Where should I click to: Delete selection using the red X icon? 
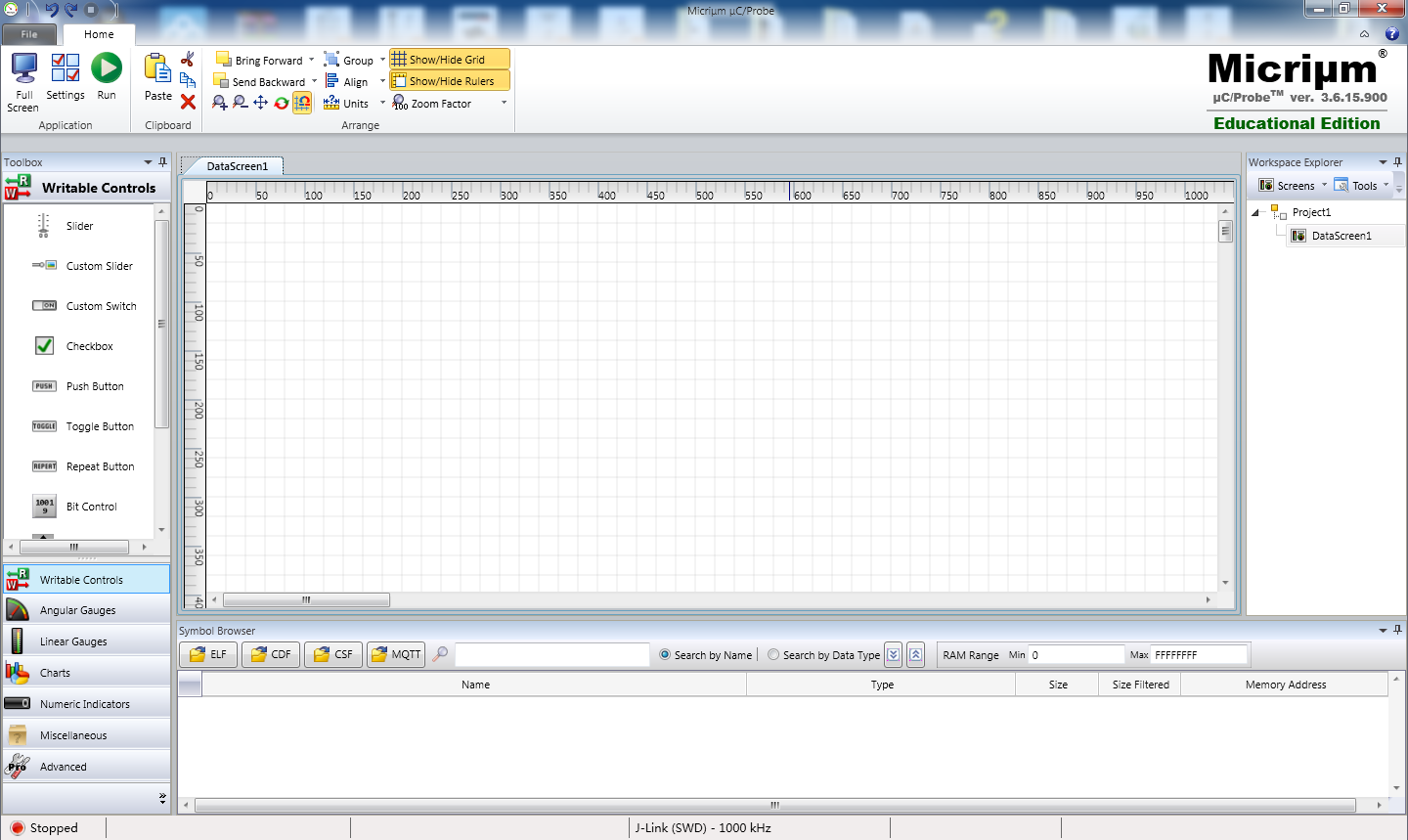[x=188, y=102]
